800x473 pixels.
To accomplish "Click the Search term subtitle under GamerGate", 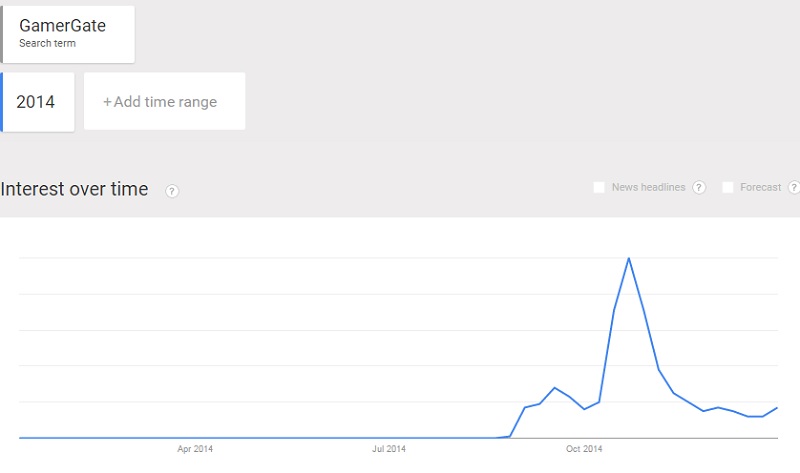I will [47, 43].
